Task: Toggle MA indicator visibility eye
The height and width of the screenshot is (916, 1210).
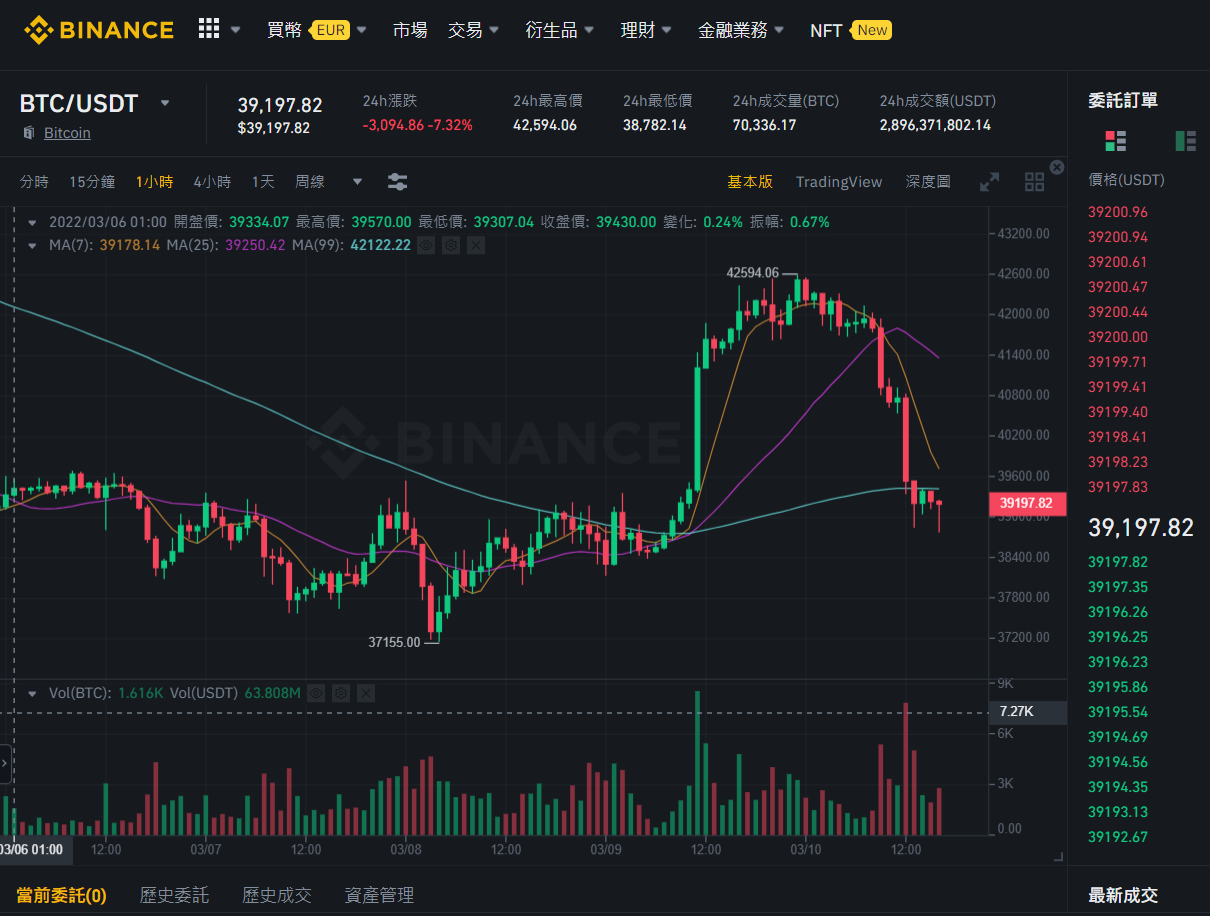Action: (x=426, y=244)
